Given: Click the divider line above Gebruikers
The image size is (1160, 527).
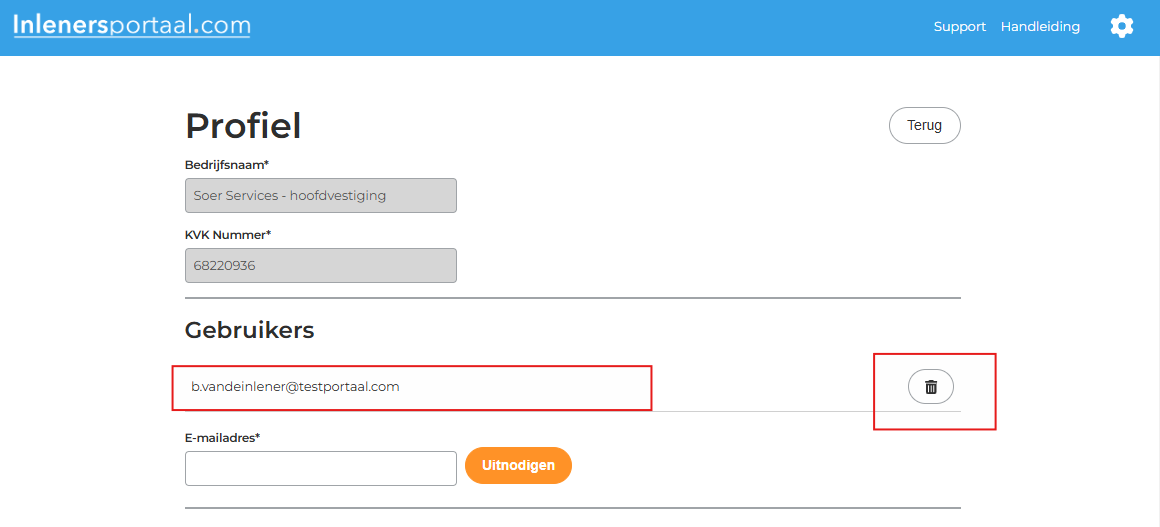Looking at the screenshot, I should (x=572, y=298).
